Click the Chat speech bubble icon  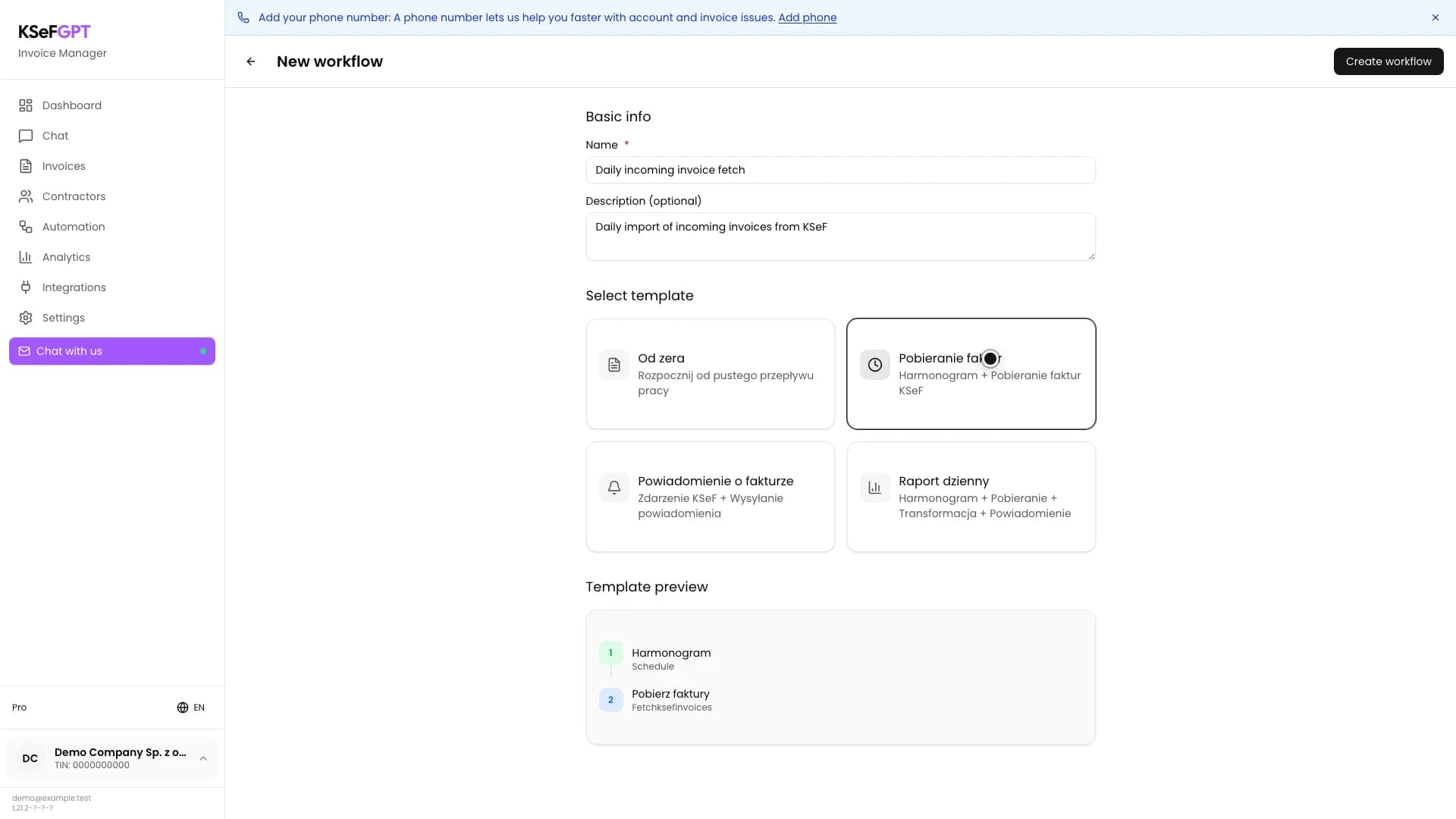[26, 136]
